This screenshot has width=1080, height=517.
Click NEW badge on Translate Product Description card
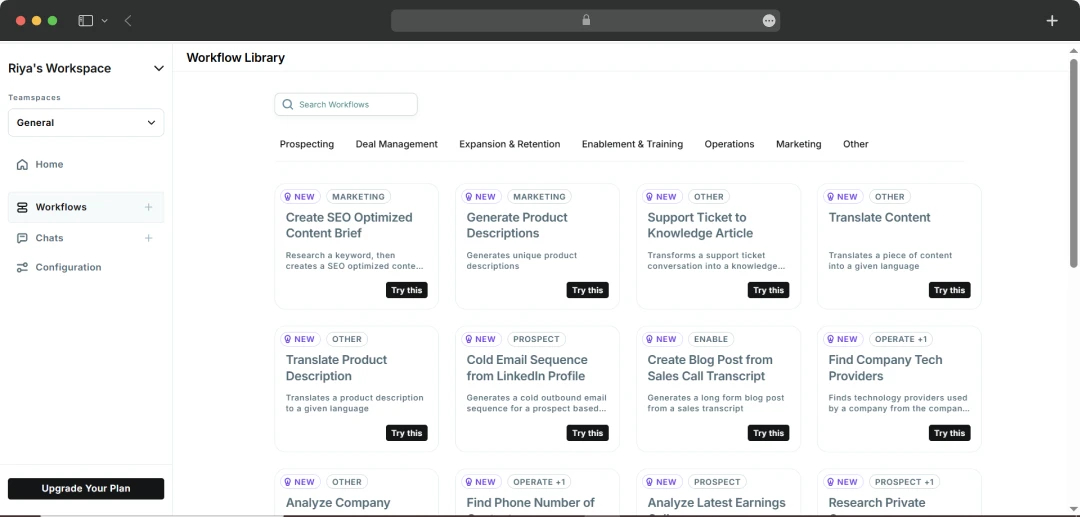point(300,339)
